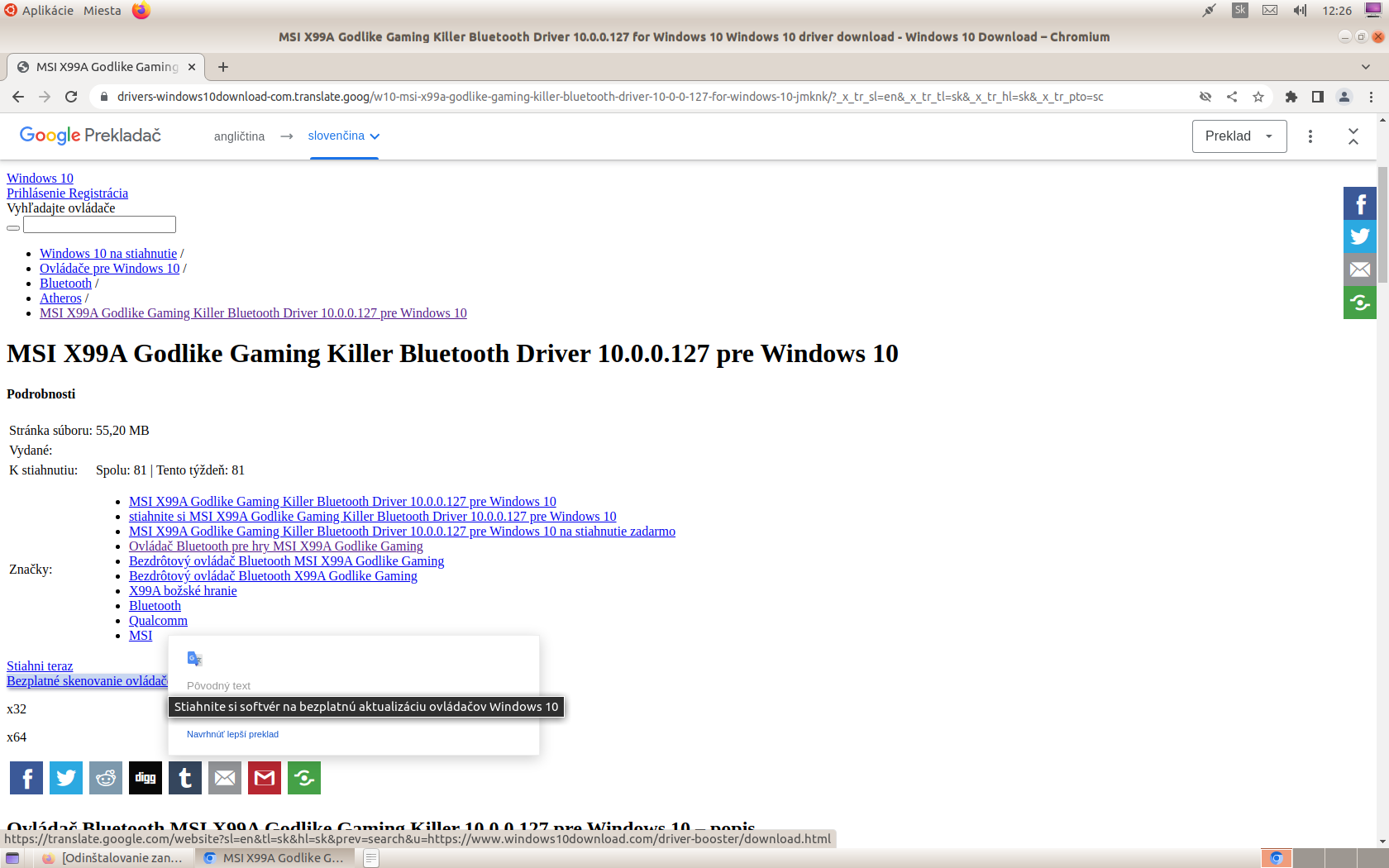Select the angličtina source language

239,136
